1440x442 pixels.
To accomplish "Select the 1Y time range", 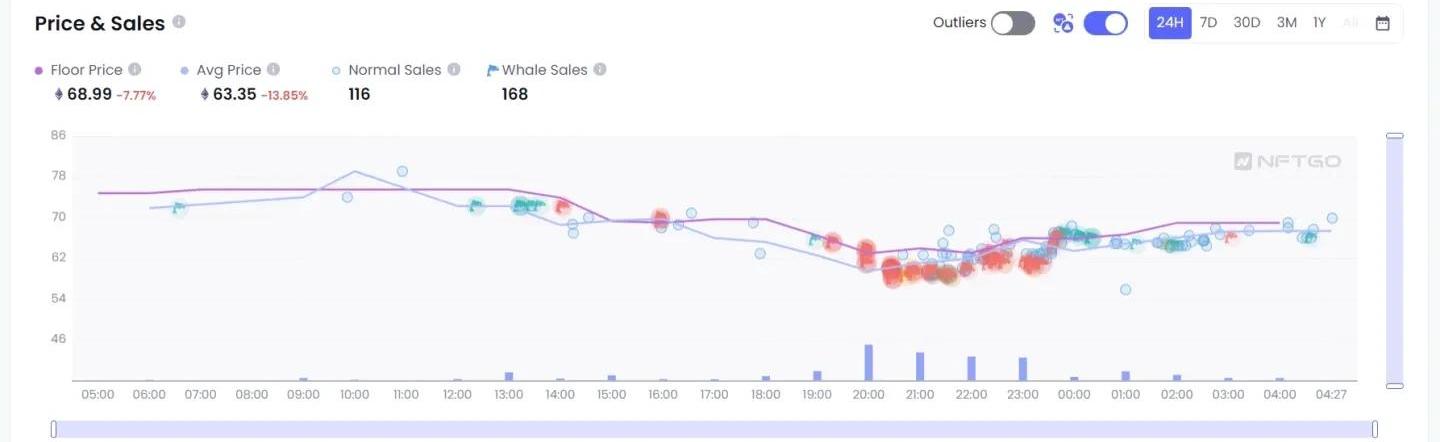I will (1319, 23).
